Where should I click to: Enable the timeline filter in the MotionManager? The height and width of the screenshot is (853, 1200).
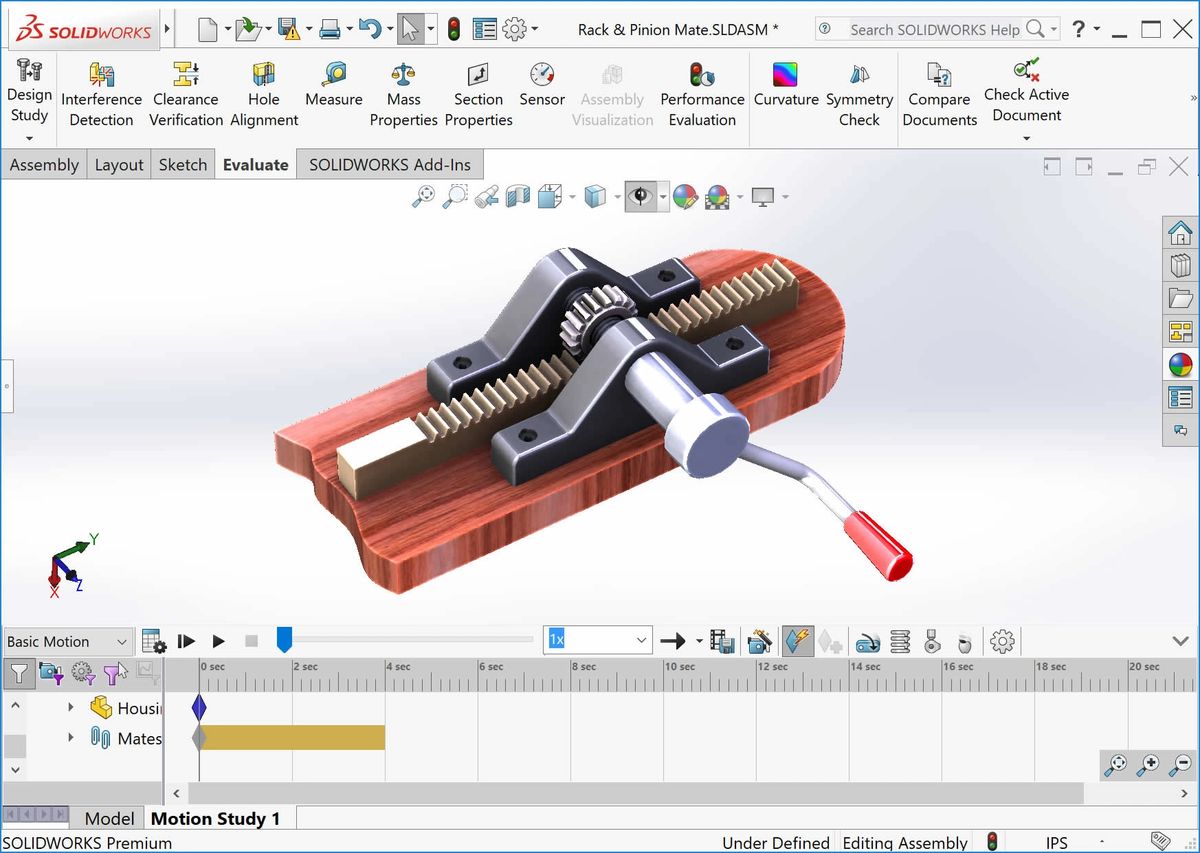pyautogui.click(x=19, y=673)
